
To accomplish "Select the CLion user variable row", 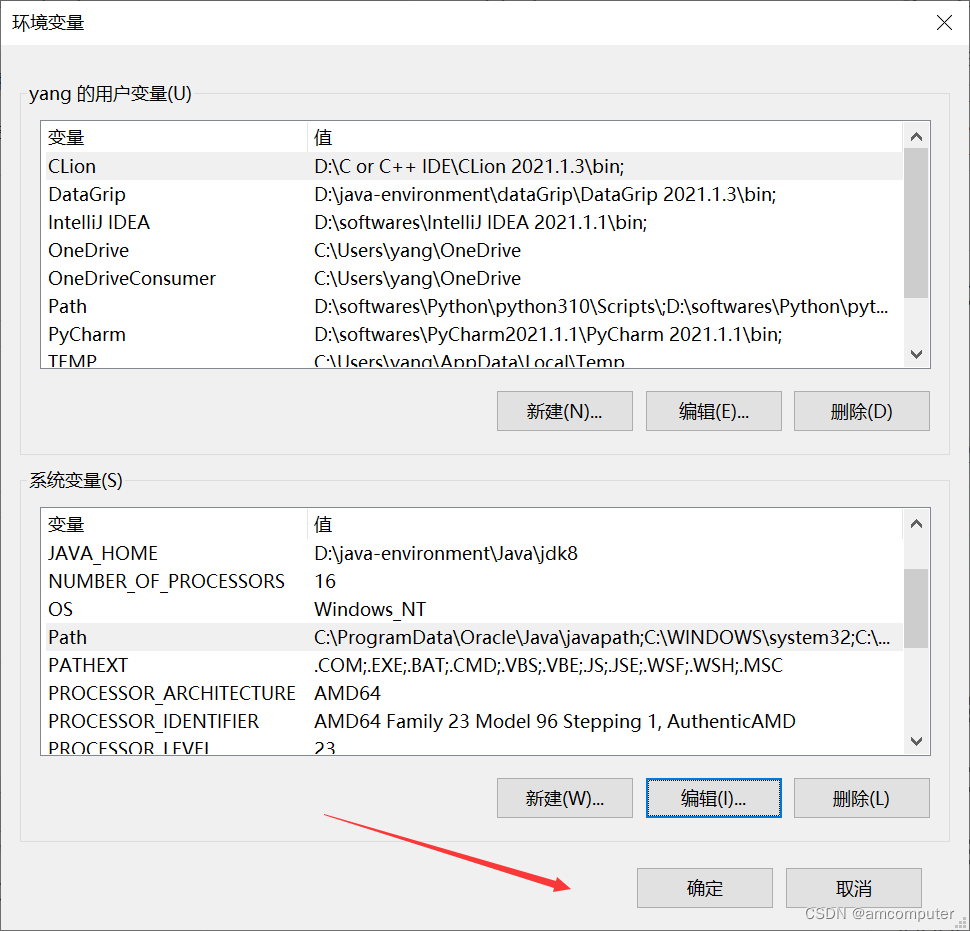I will pos(474,166).
